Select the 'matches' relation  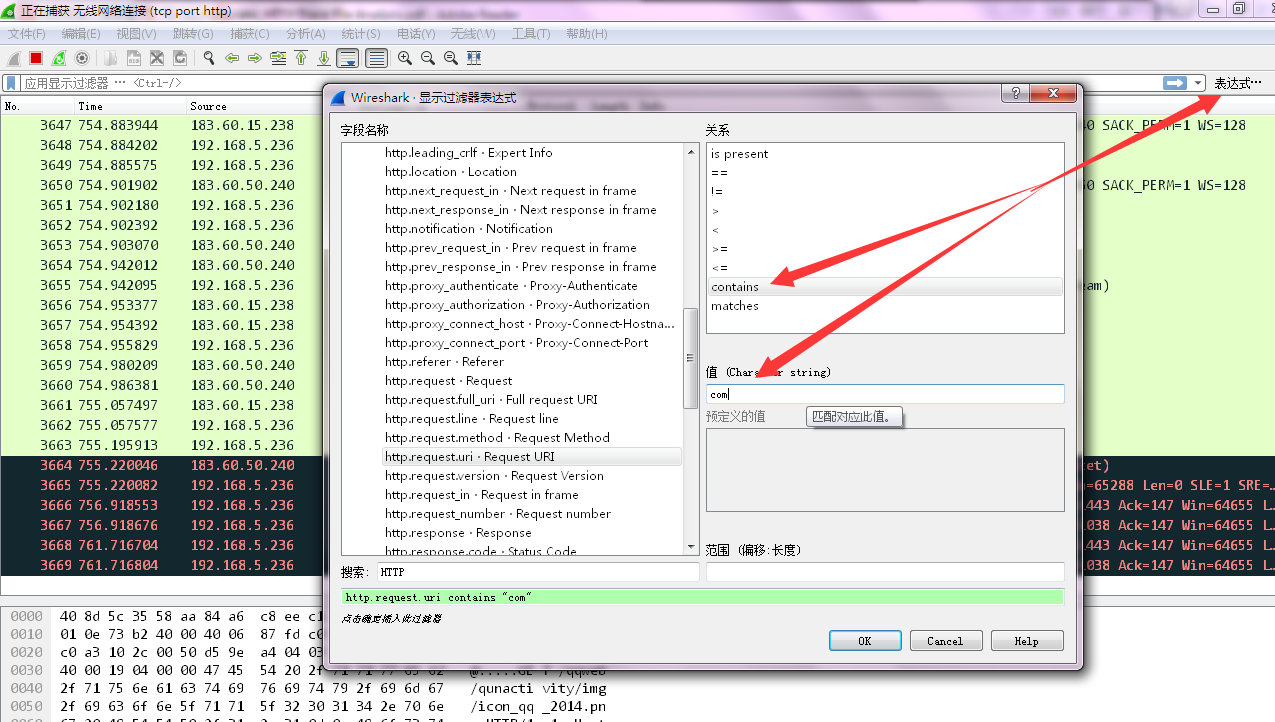click(884, 306)
